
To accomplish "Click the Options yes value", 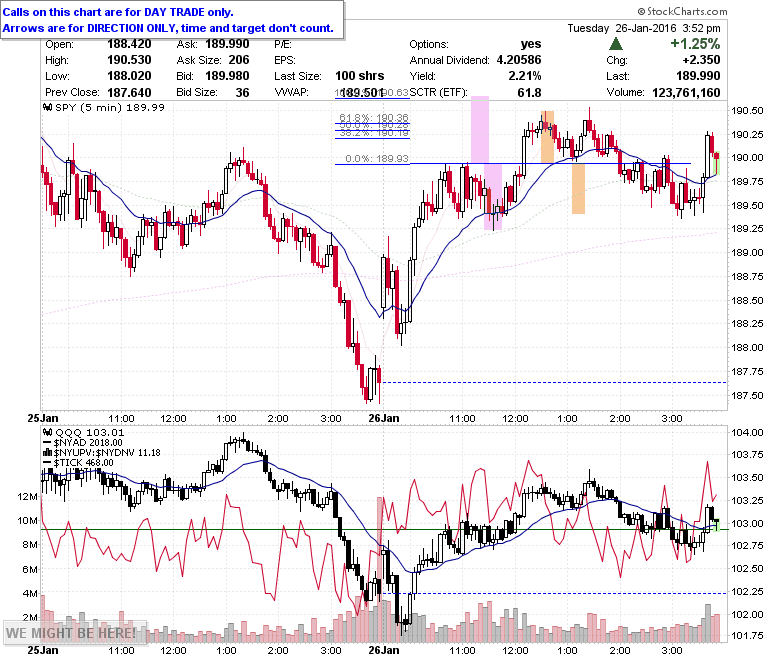I will click(531, 44).
